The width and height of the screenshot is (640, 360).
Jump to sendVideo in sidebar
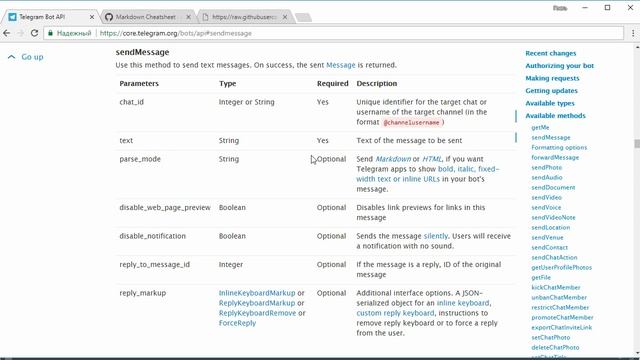pos(547,198)
